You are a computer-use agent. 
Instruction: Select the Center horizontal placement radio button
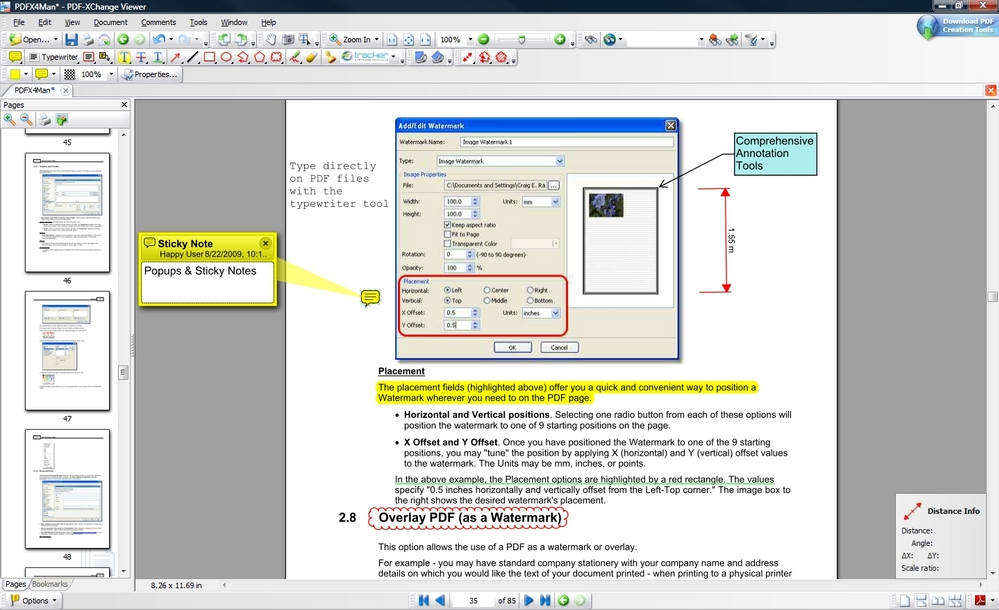tap(487, 290)
